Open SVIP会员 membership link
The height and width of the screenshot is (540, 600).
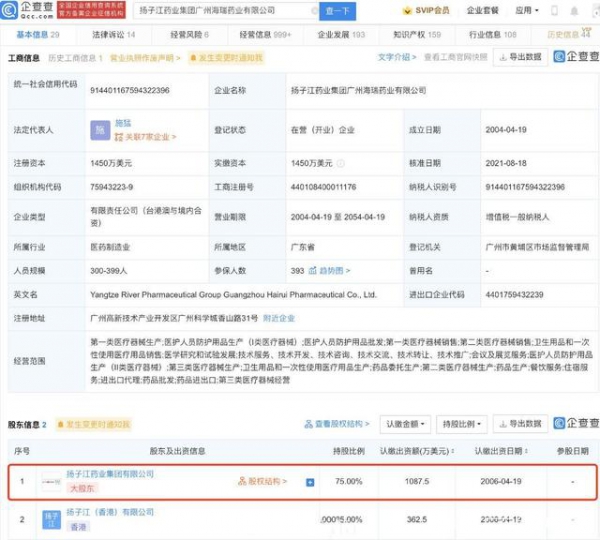(x=426, y=10)
